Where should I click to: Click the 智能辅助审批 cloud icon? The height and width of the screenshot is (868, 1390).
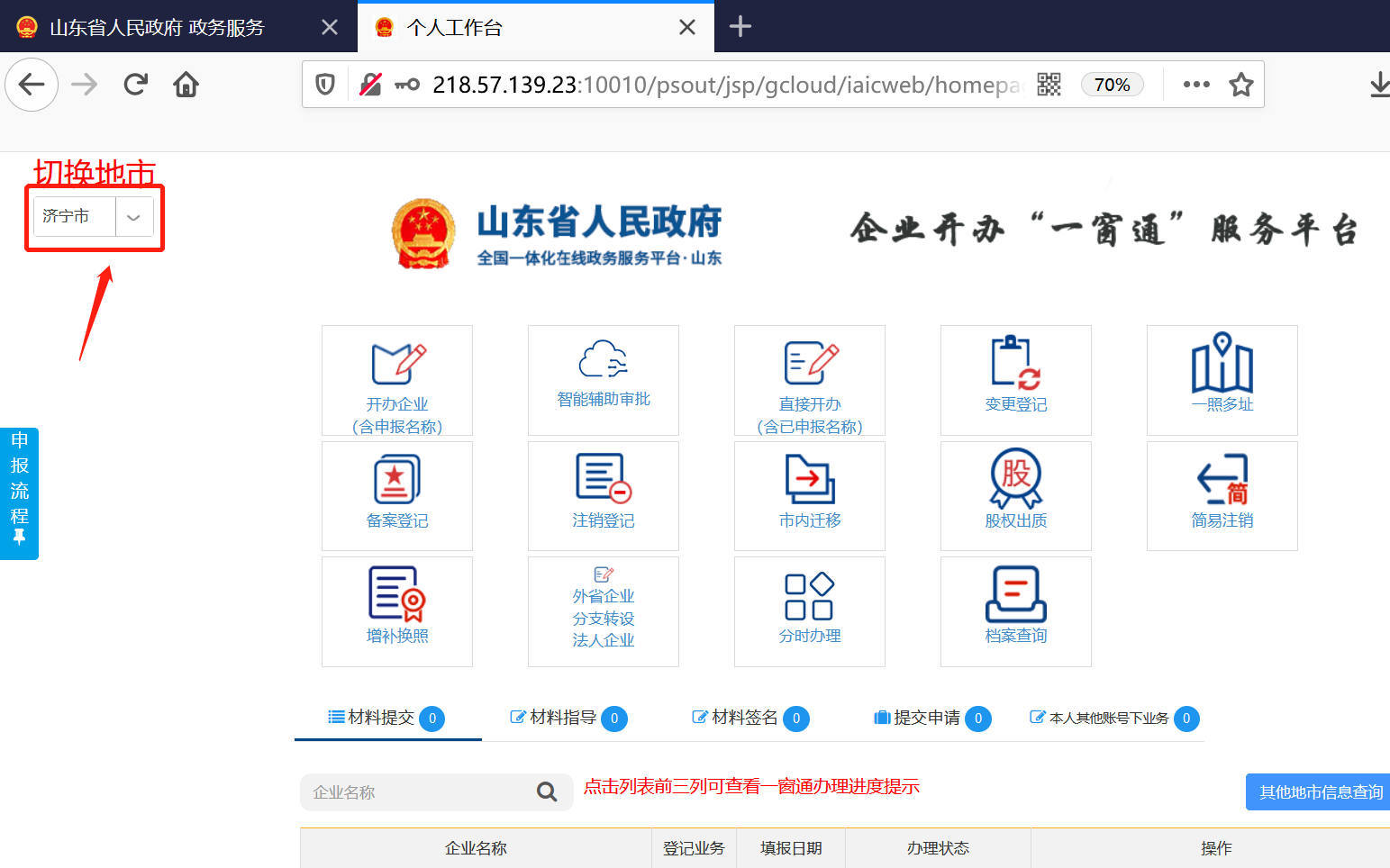[603, 360]
